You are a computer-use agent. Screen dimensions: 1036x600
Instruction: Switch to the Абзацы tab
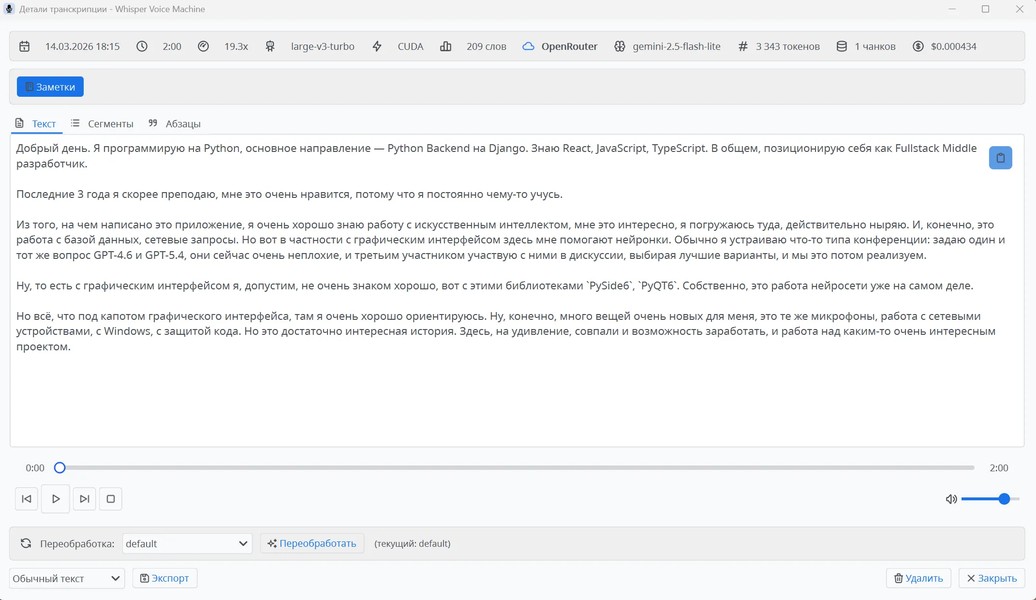tap(175, 124)
